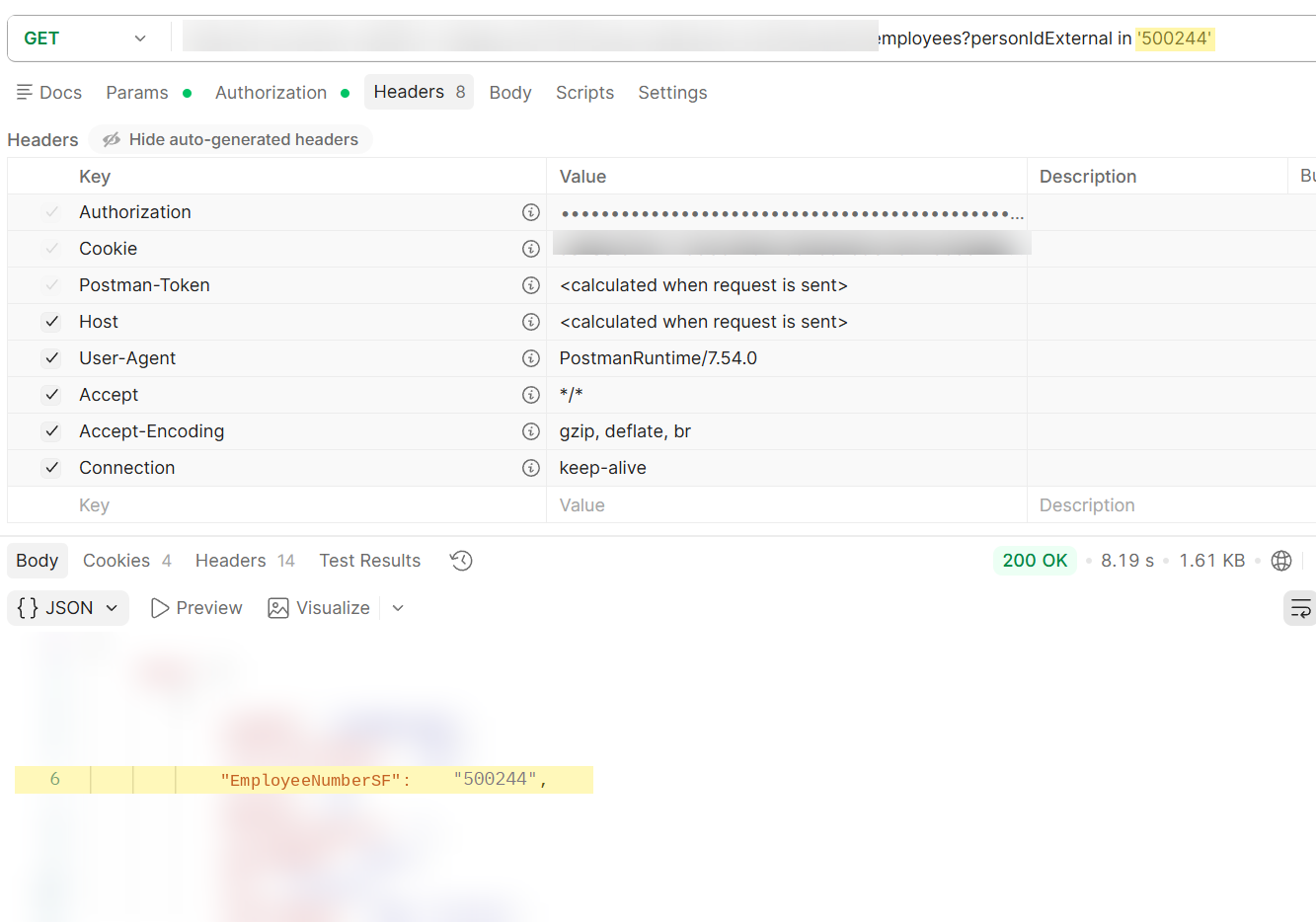The image size is (1316, 922).
Task: Click the Postman-Token calculated value text
Action: point(703,285)
